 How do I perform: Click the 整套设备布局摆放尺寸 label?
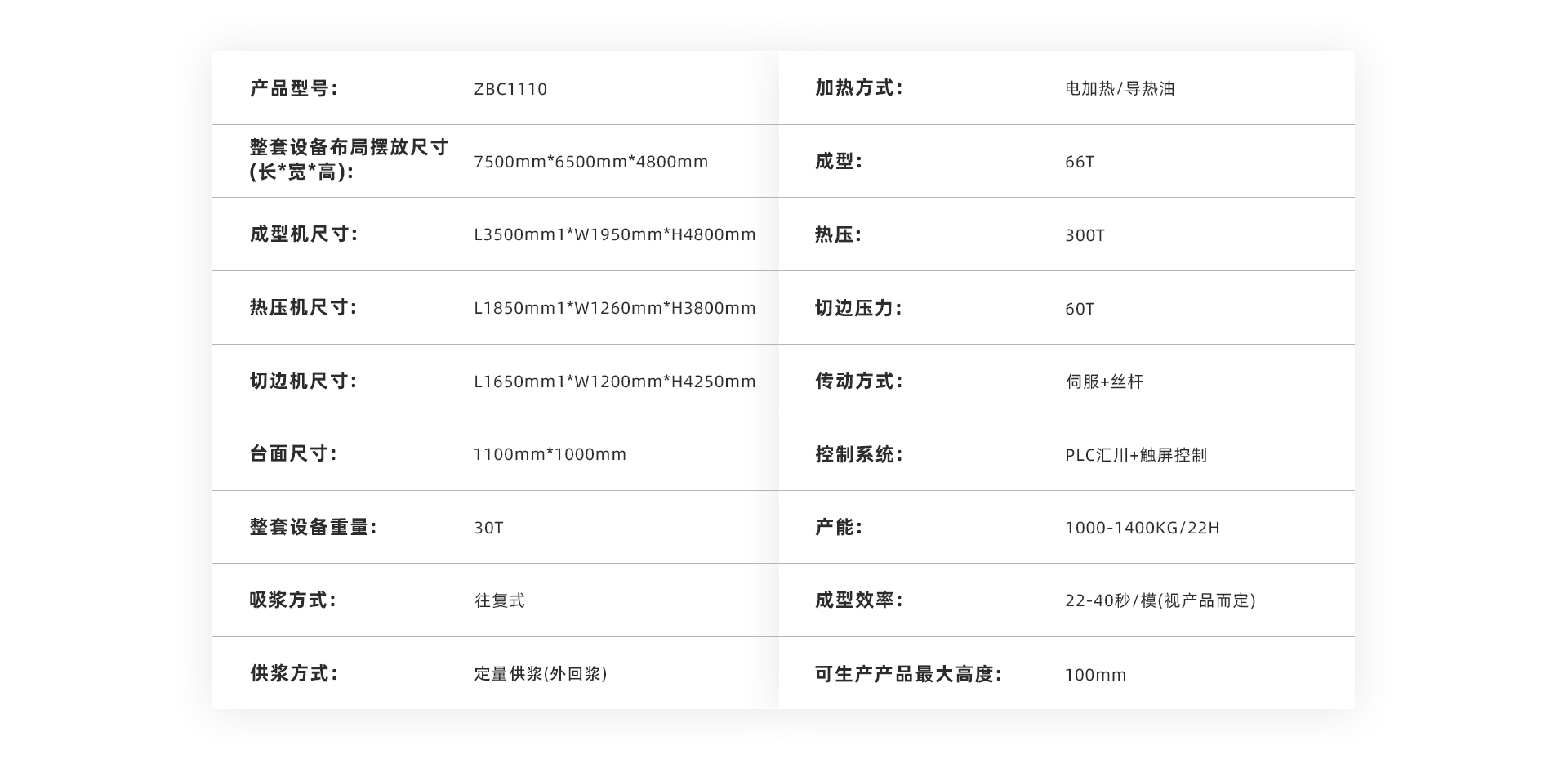[350, 159]
